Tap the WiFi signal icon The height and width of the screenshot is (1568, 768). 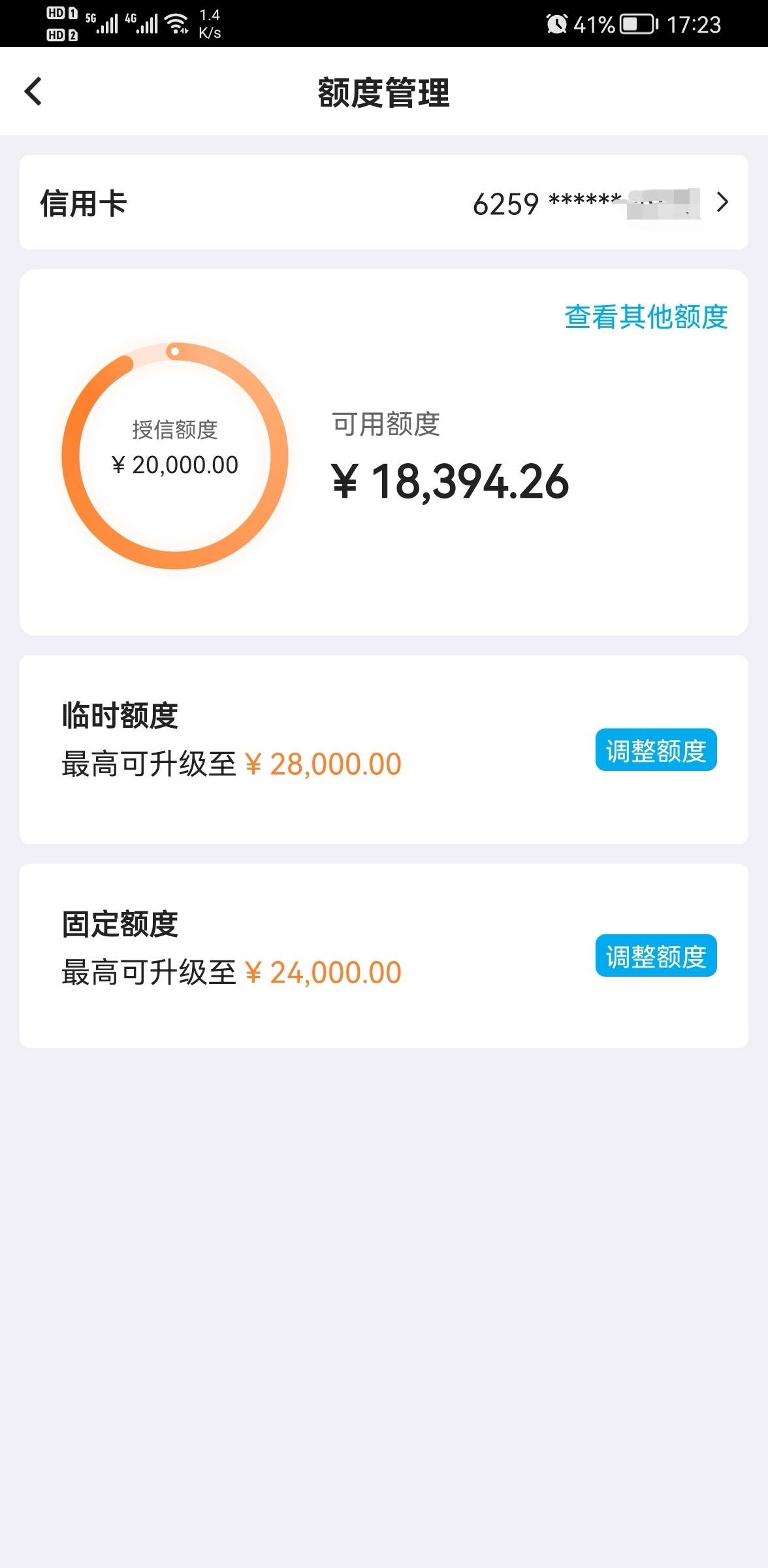pos(176,24)
